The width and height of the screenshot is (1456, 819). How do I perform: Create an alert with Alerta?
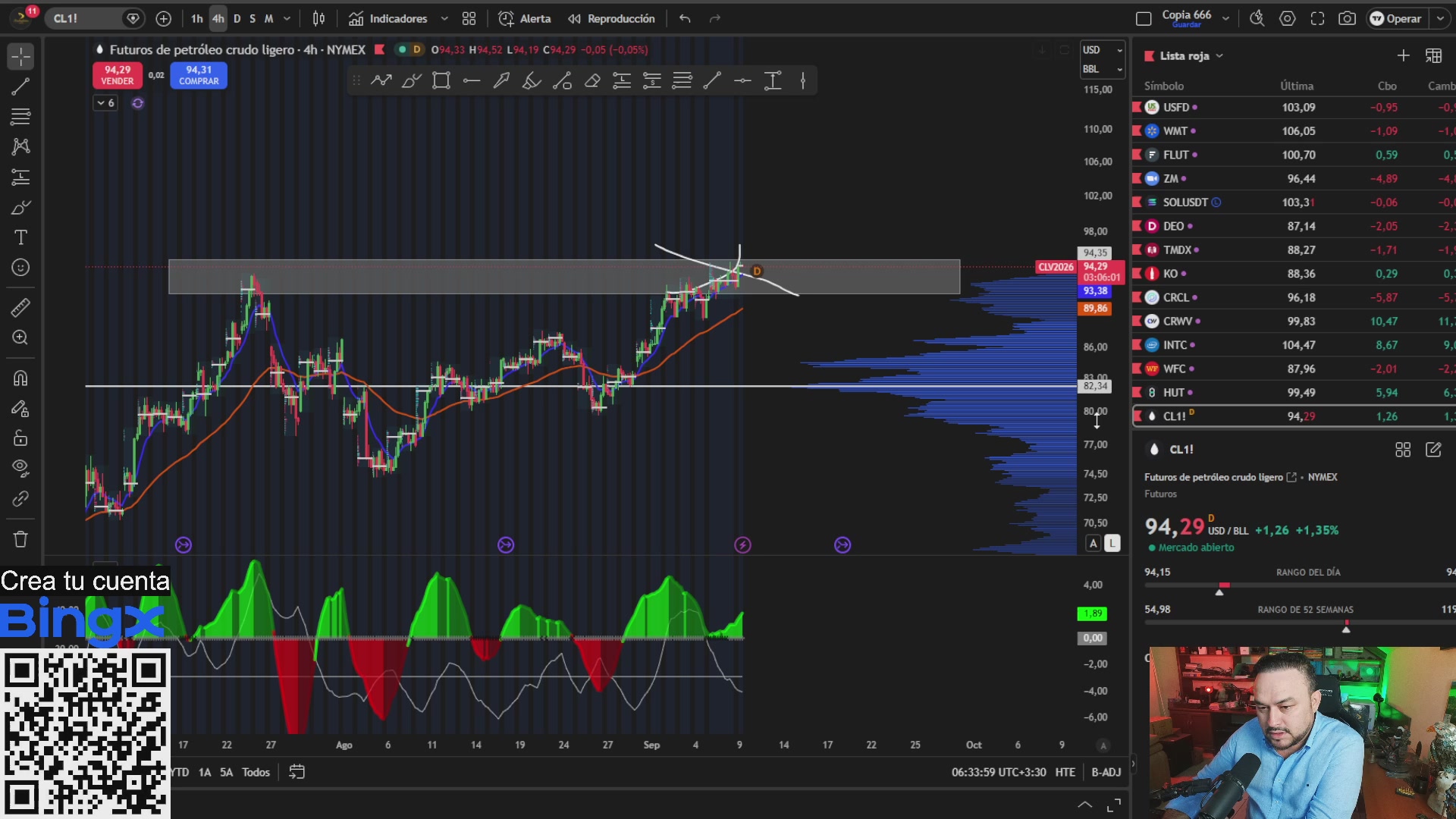[525, 18]
